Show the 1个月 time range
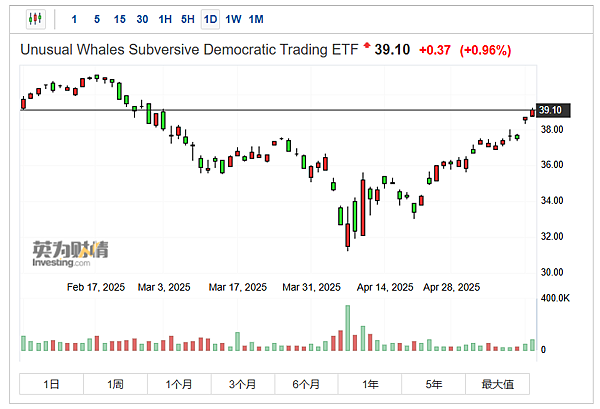 tap(179, 384)
